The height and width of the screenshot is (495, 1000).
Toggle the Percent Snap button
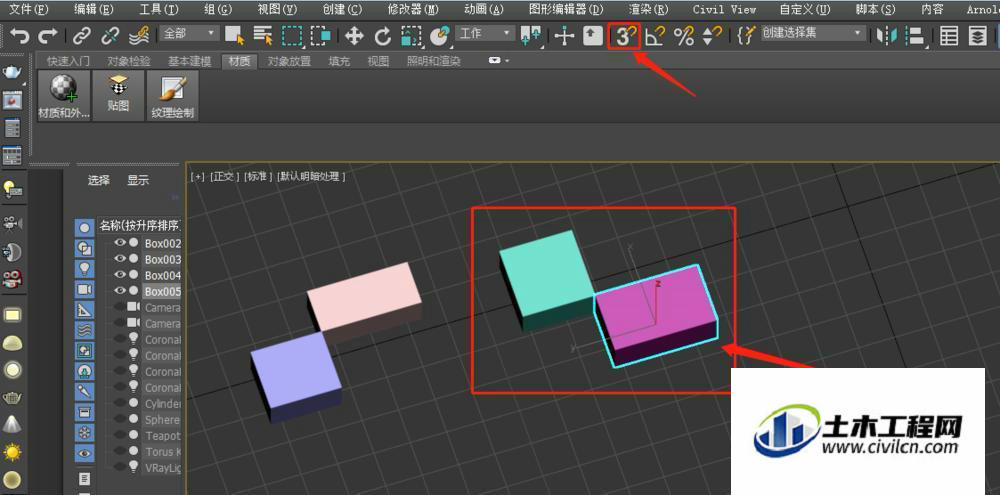pos(684,36)
